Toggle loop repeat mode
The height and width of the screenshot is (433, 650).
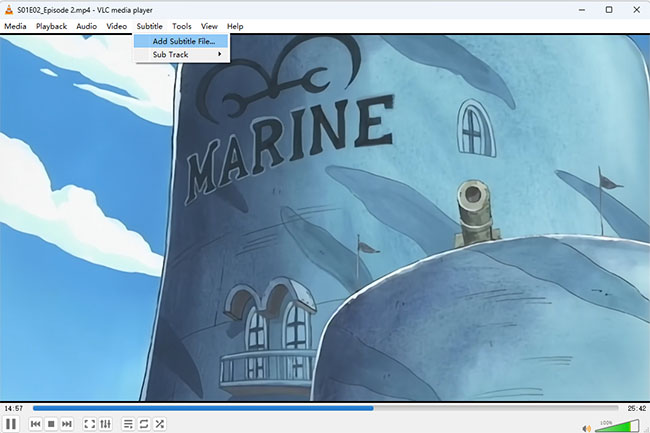pyautogui.click(x=144, y=424)
